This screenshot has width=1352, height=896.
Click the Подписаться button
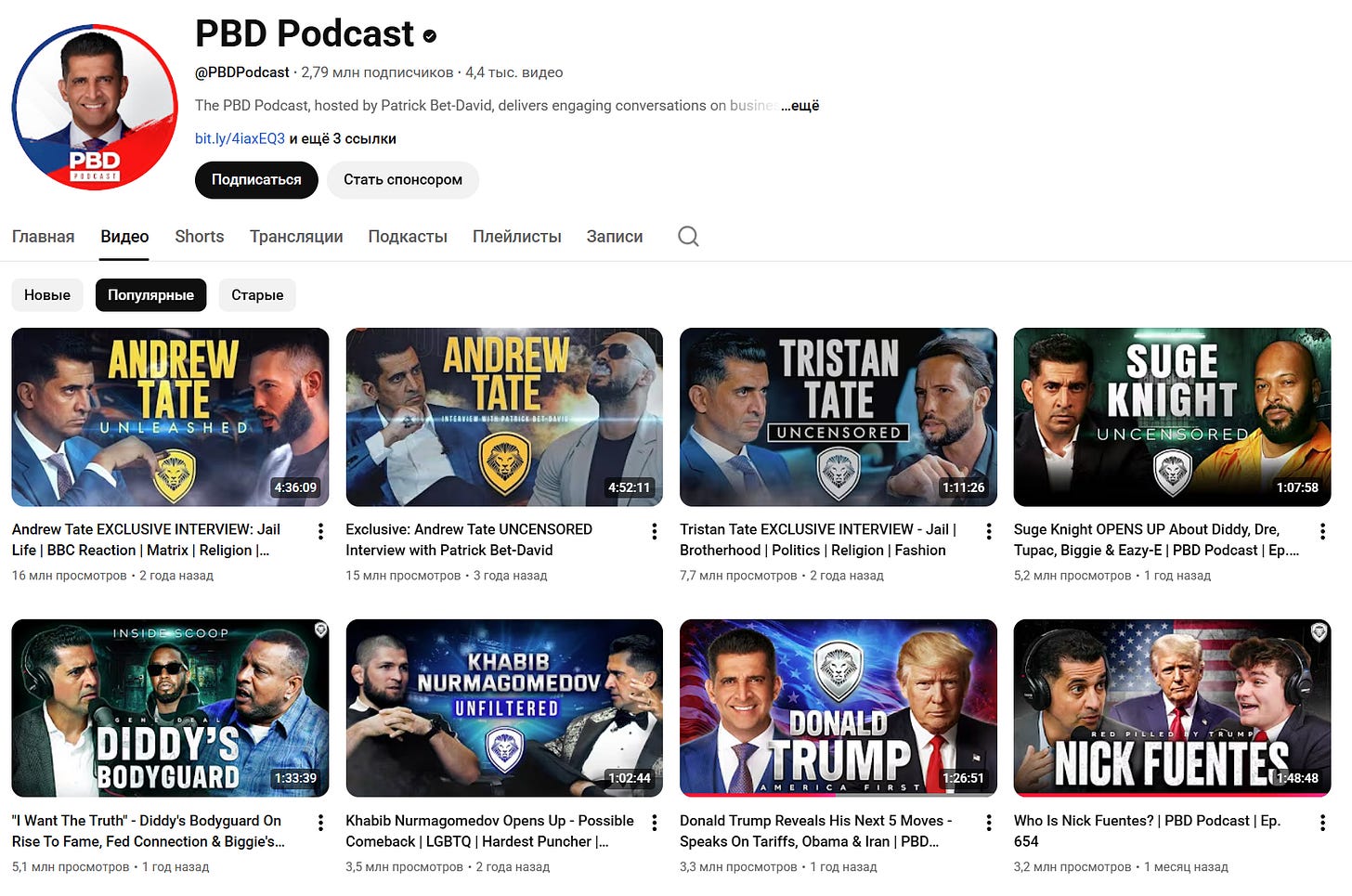click(x=256, y=180)
